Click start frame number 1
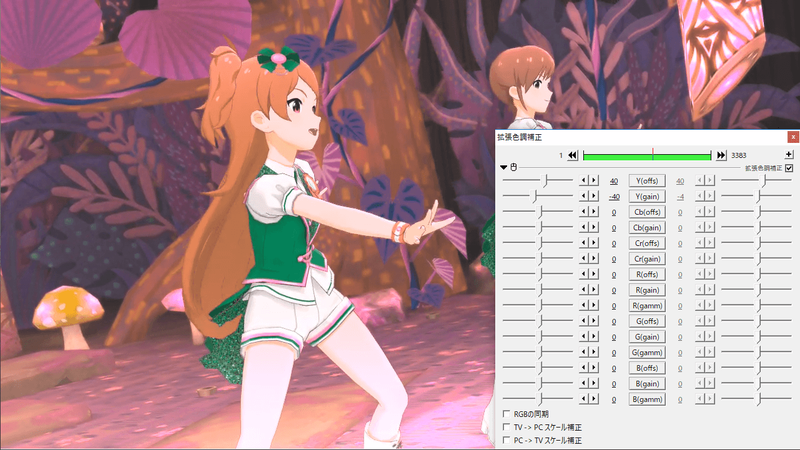Image resolution: width=800 pixels, height=450 pixels. (561, 155)
